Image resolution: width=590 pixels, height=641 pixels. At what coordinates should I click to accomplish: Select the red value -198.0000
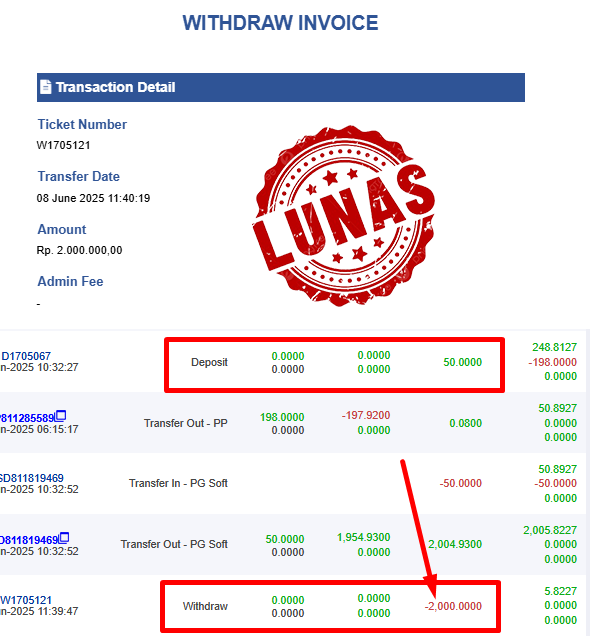552,362
